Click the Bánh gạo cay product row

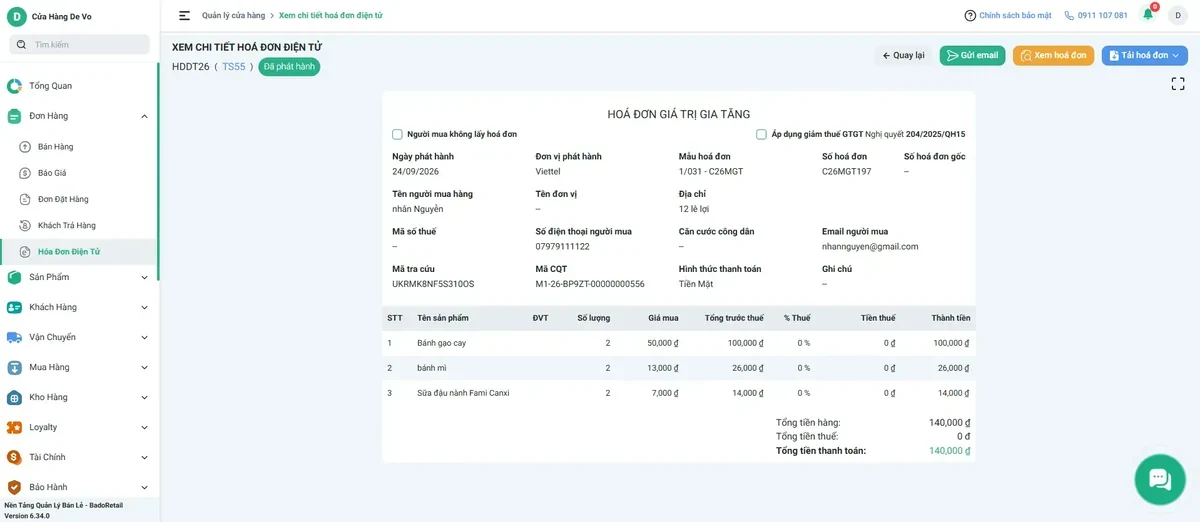click(678, 343)
